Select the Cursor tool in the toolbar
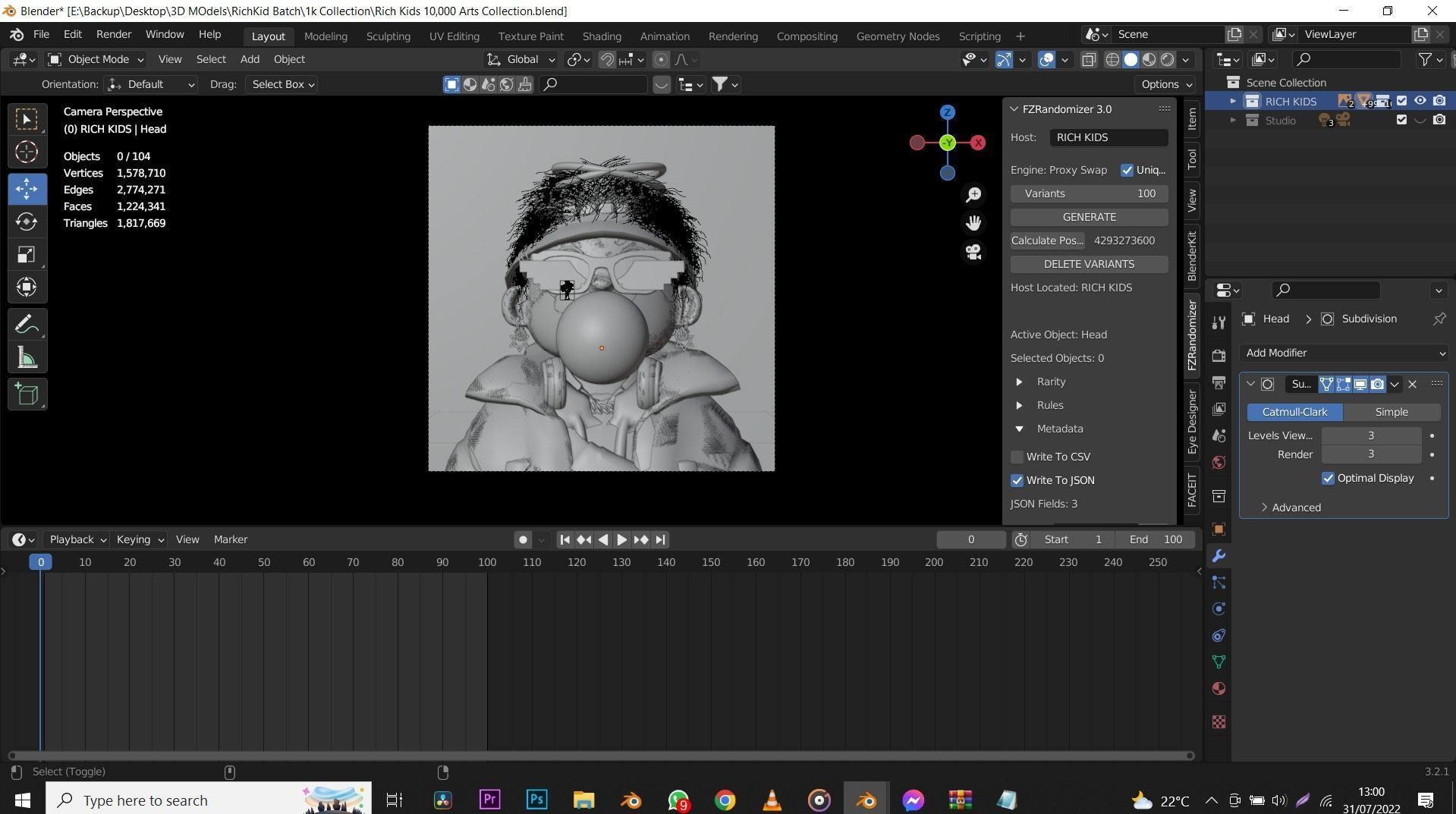 coord(27,152)
